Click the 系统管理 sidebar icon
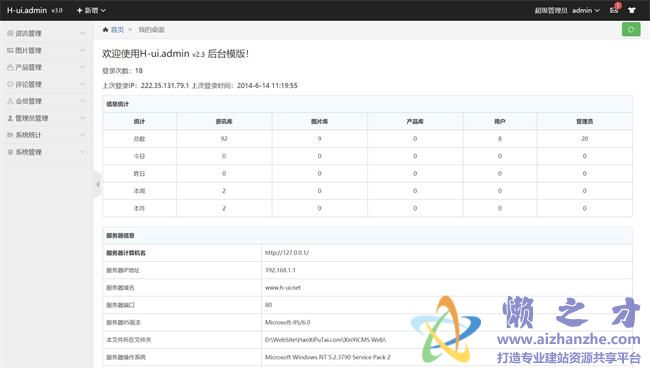The width and height of the screenshot is (650, 368). click(10, 152)
